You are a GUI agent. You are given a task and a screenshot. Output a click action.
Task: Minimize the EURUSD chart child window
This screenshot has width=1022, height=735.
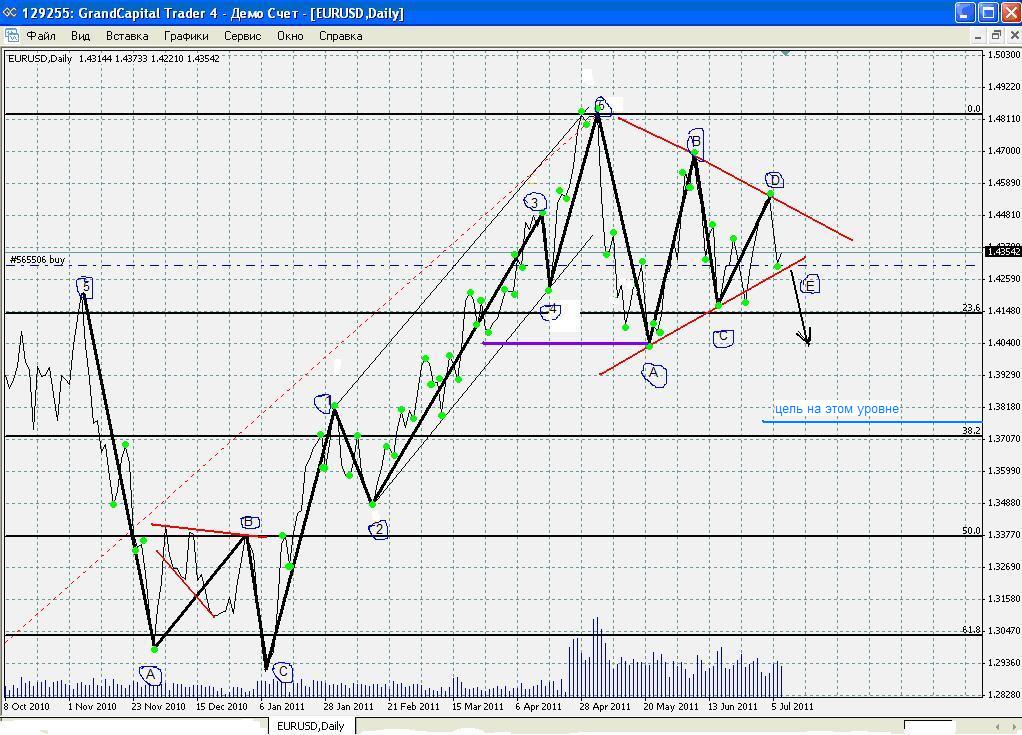tap(978, 36)
